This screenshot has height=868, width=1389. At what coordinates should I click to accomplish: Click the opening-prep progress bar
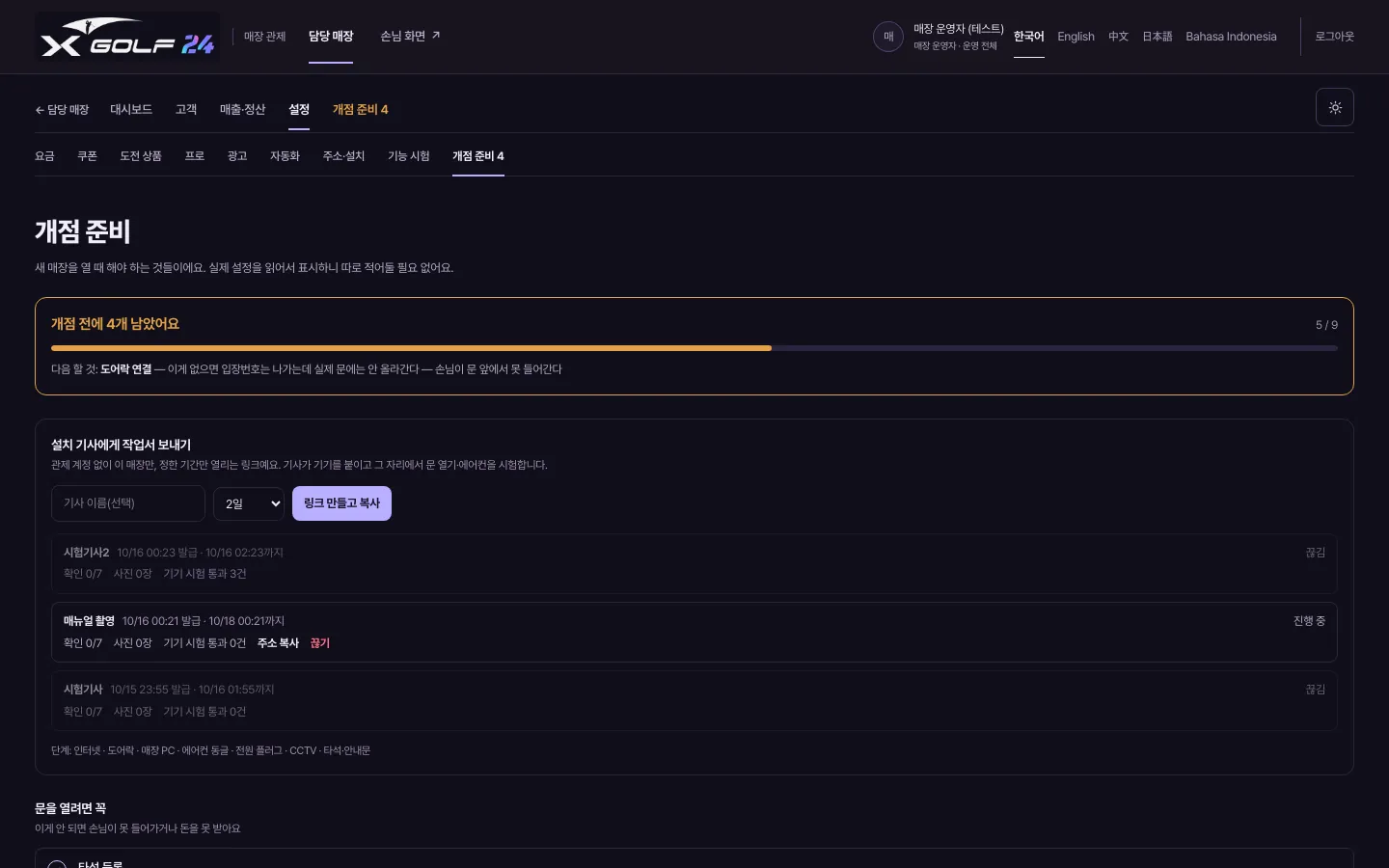[694, 348]
